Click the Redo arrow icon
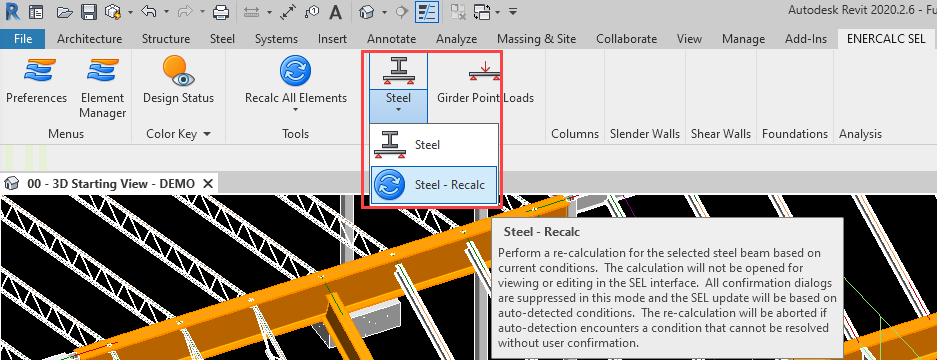The height and width of the screenshot is (360, 937). (x=184, y=11)
